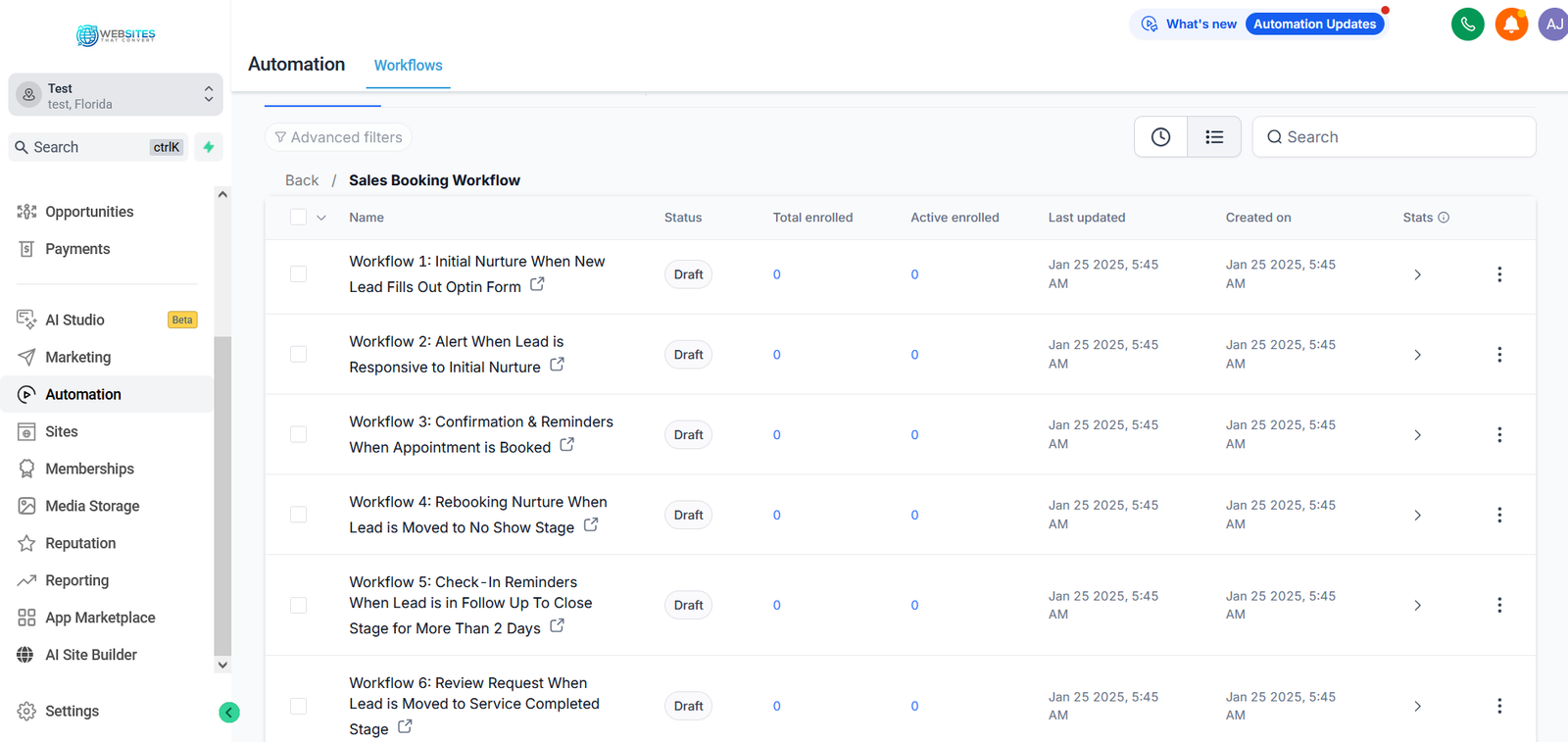This screenshot has width=1568, height=742.
Task: Open Workflow 1 Initial Nurture link
Action: (477, 274)
